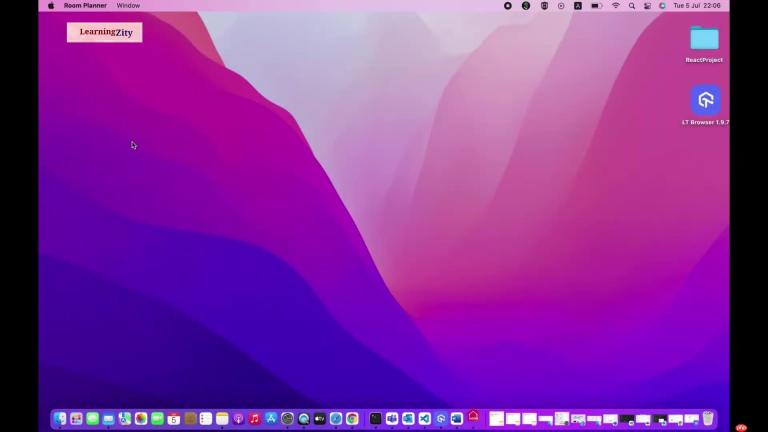Viewport: 768px width, 432px height.
Task: Open Reminders from the Dock
Action: coord(206,419)
